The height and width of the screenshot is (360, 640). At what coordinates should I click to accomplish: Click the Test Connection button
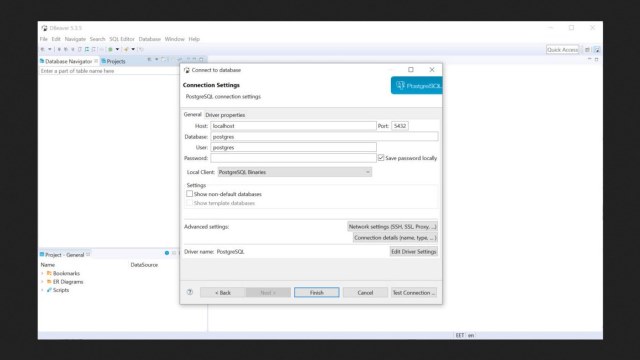click(414, 293)
